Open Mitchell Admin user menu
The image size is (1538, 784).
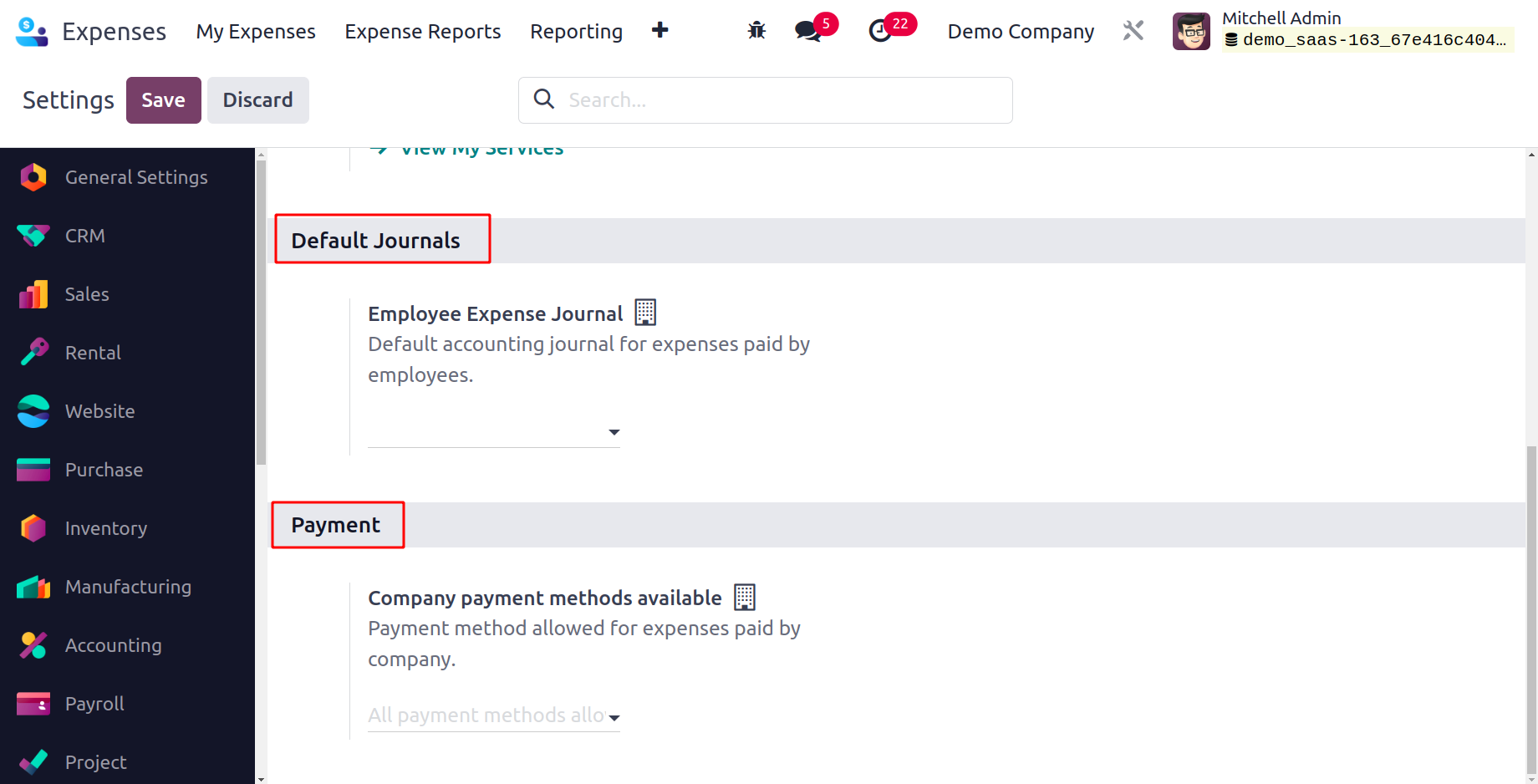tap(1343, 31)
